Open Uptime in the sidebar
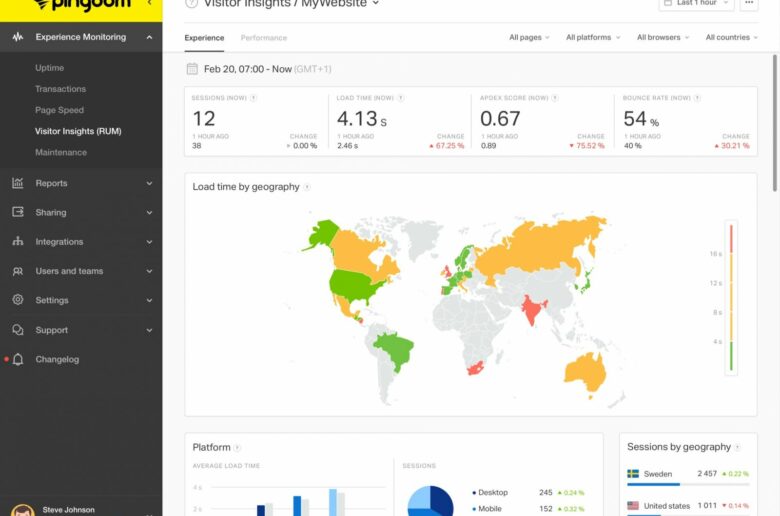780x516 pixels. [x=49, y=68]
